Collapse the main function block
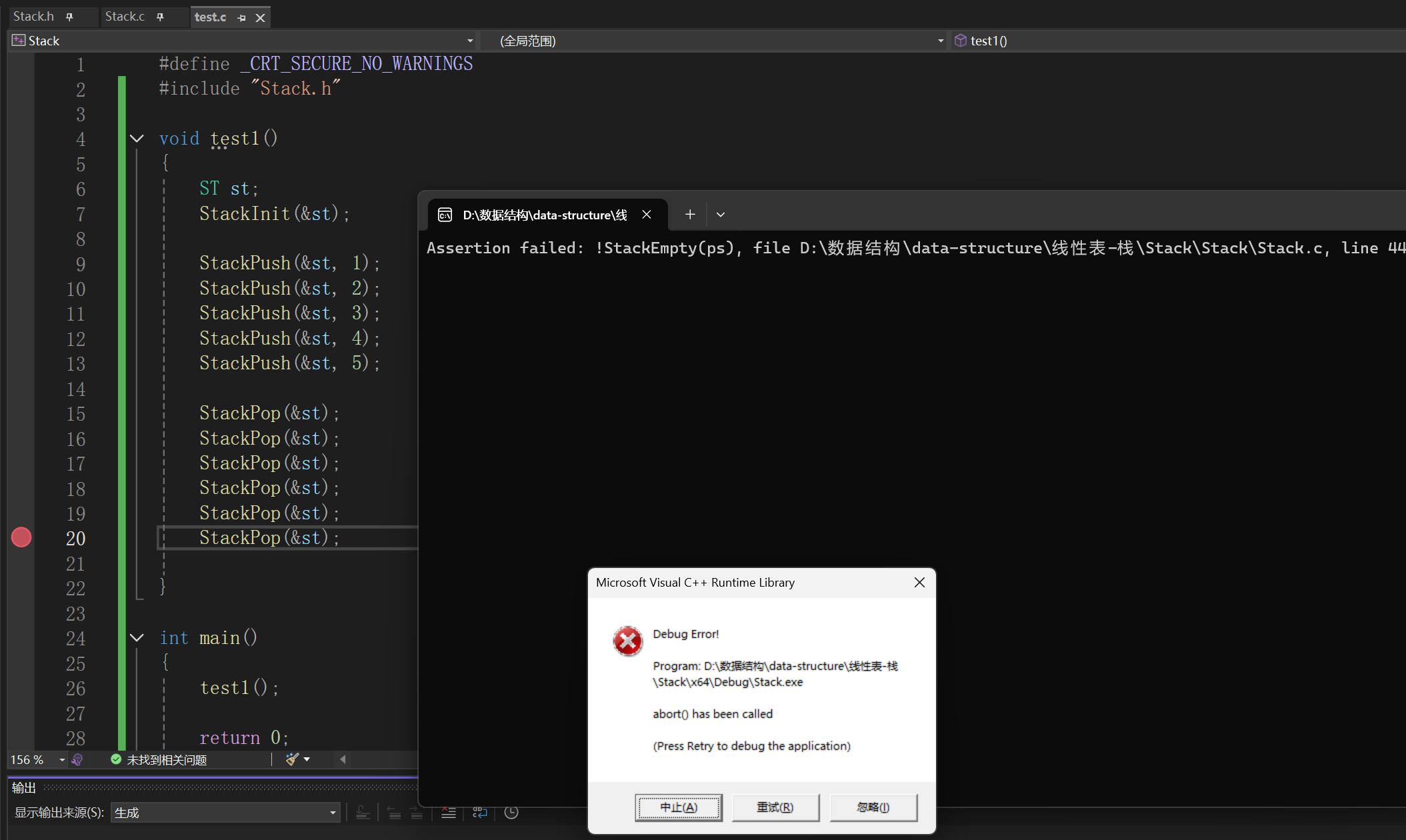Viewport: 1406px width, 840px height. (137, 638)
